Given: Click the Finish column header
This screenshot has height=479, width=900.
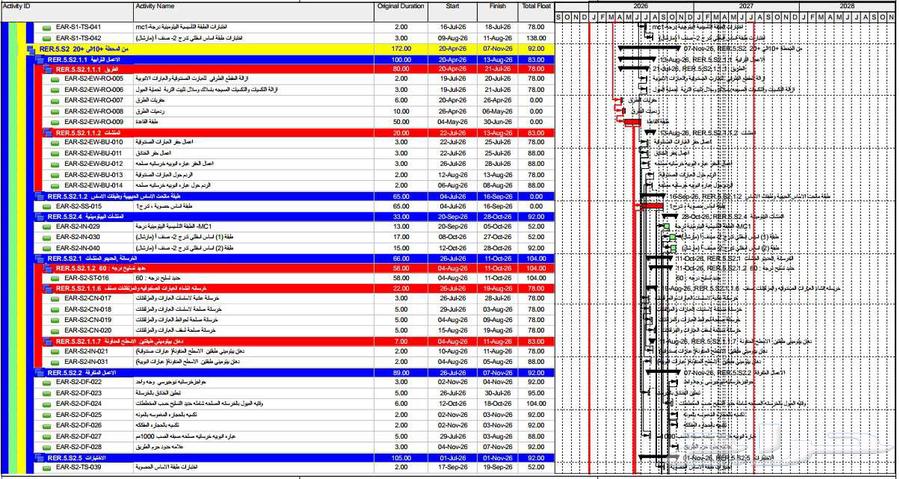Looking at the screenshot, I should pyautogui.click(x=498, y=12).
